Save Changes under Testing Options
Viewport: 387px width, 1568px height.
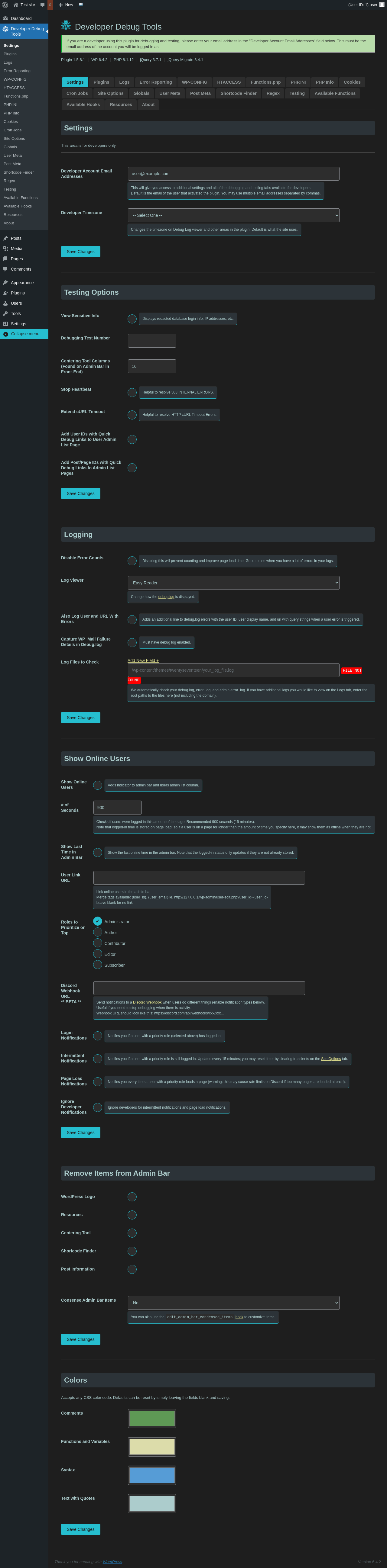coord(80,494)
